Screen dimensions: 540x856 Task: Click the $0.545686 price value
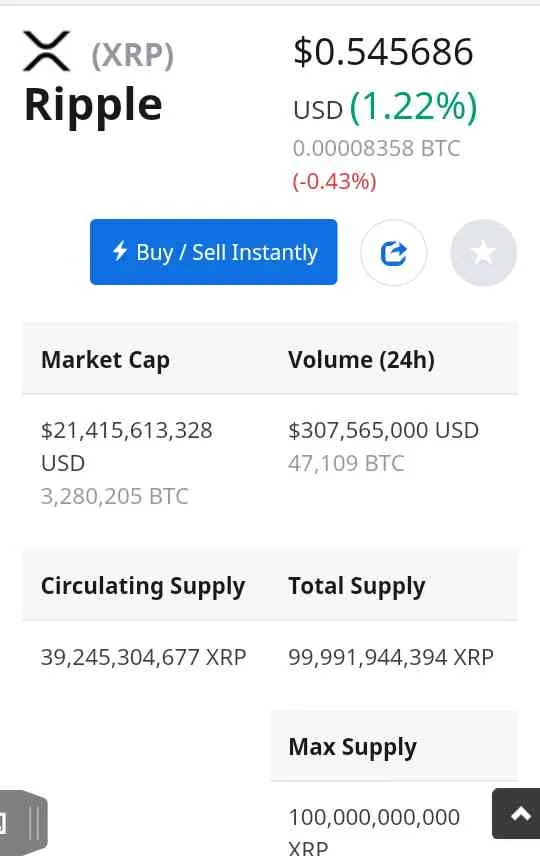(383, 52)
